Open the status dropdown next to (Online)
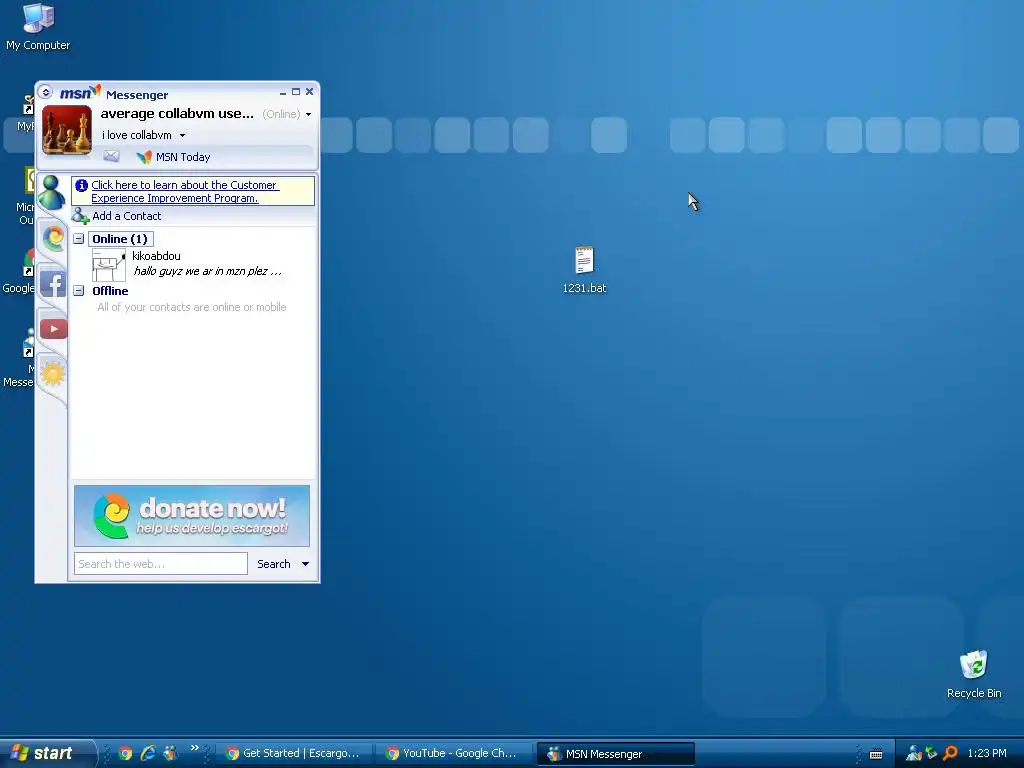 coord(308,114)
